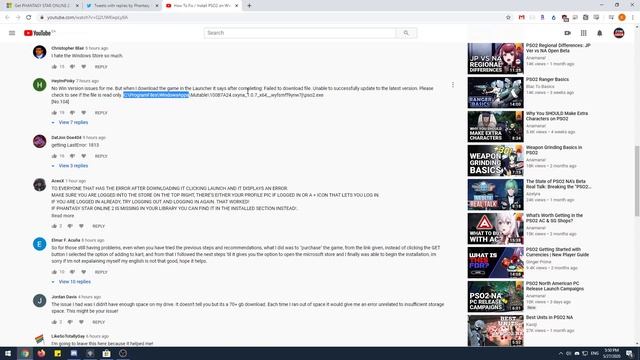Open The State of PSO2 NA's Beta video
The image size is (640, 360).
point(558,184)
